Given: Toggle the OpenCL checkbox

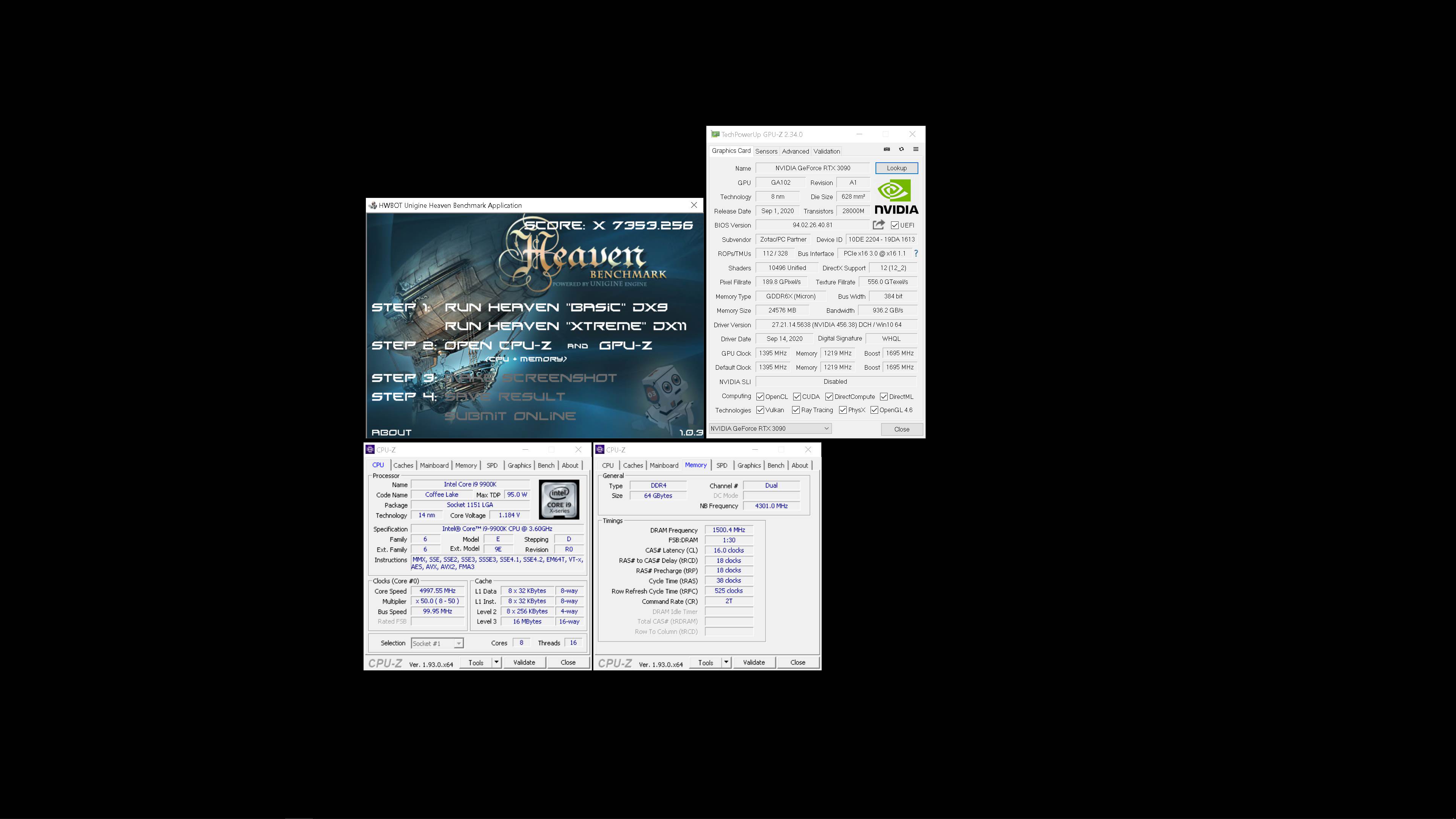Looking at the screenshot, I should [760, 397].
